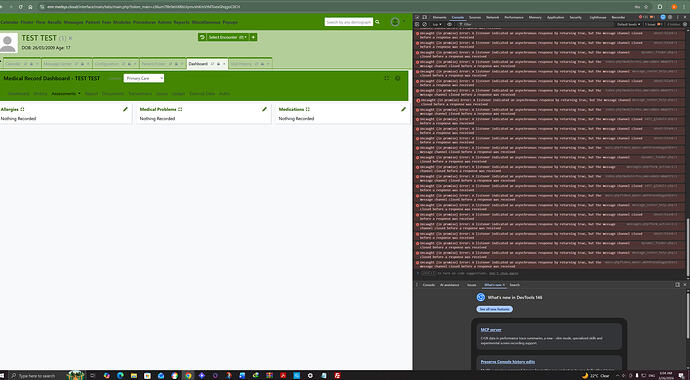Image resolution: width=690 pixels, height=380 pixels.
Task: Open drawer three-dot menu icon
Action: tap(417, 285)
